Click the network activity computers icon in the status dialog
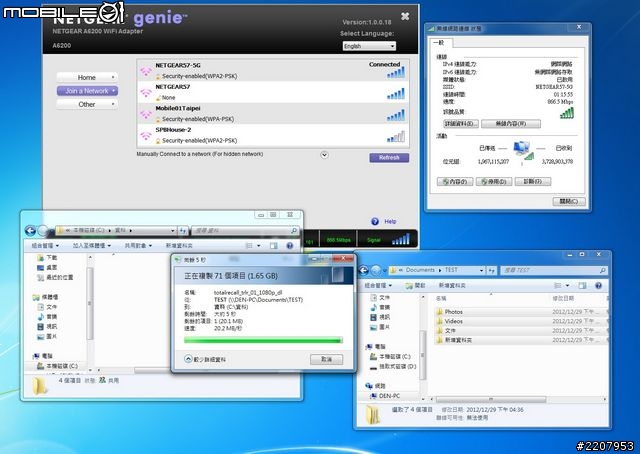Screen dimensions: 640x454 tap(523, 150)
